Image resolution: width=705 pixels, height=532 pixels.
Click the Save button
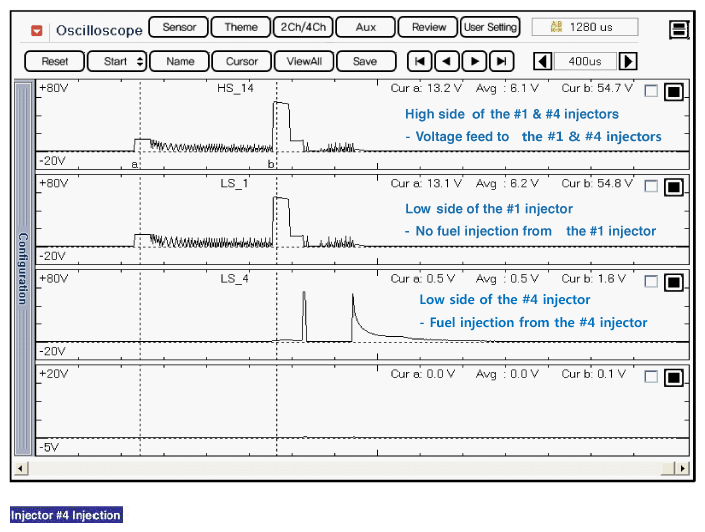pos(365,61)
